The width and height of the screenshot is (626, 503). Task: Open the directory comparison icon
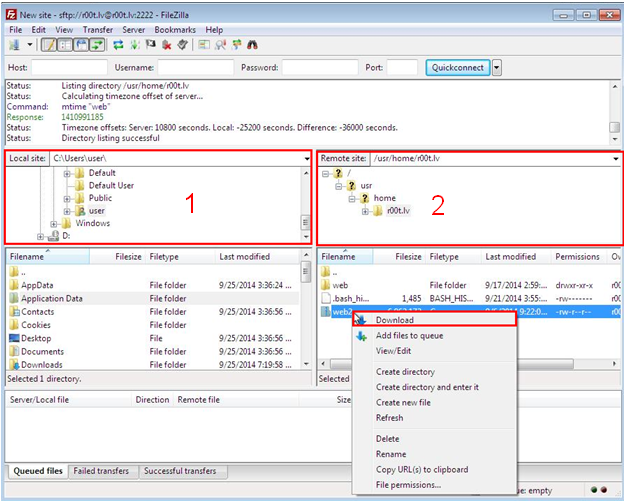click(220, 45)
